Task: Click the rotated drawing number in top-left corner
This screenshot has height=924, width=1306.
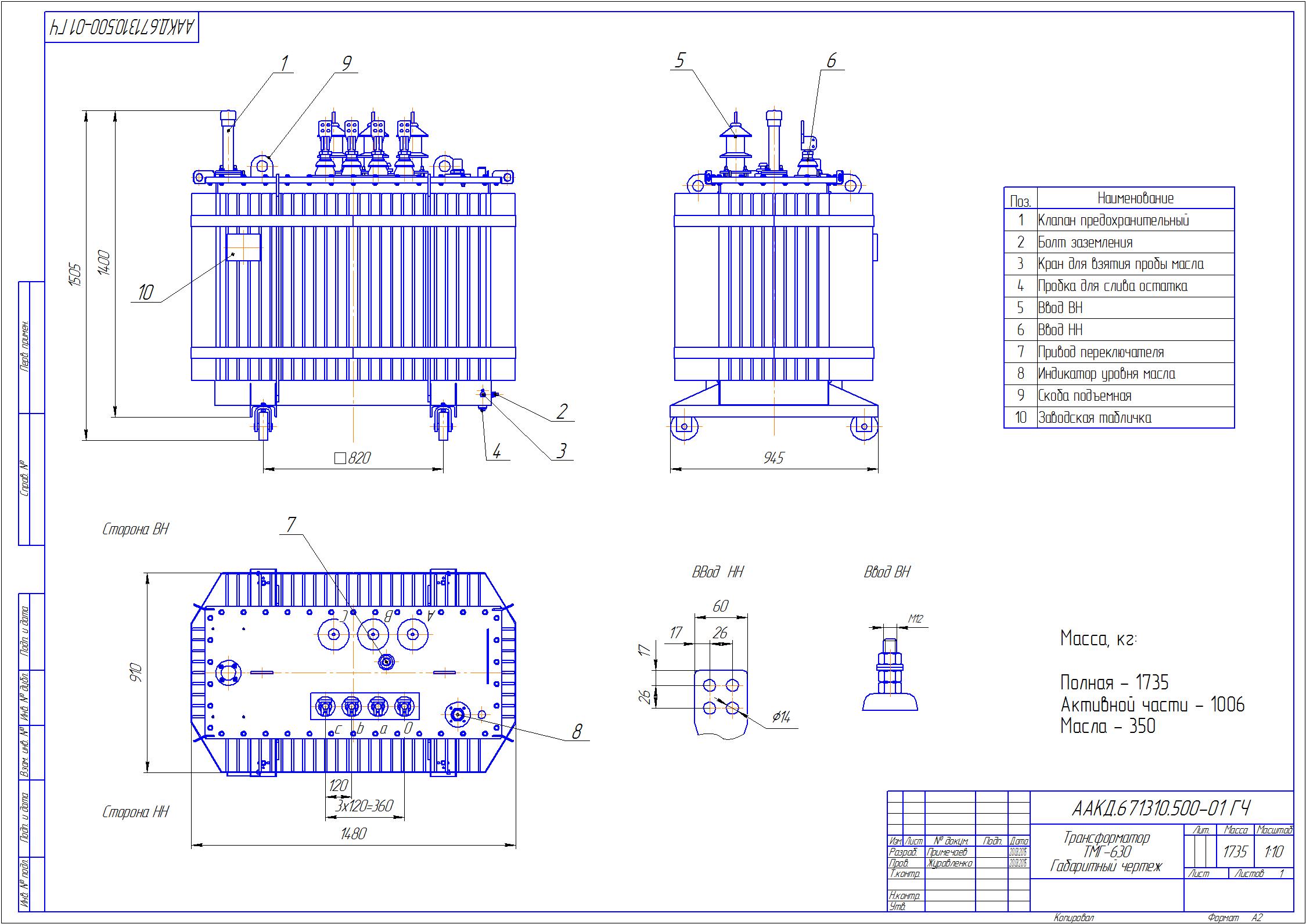Action: 122,27
